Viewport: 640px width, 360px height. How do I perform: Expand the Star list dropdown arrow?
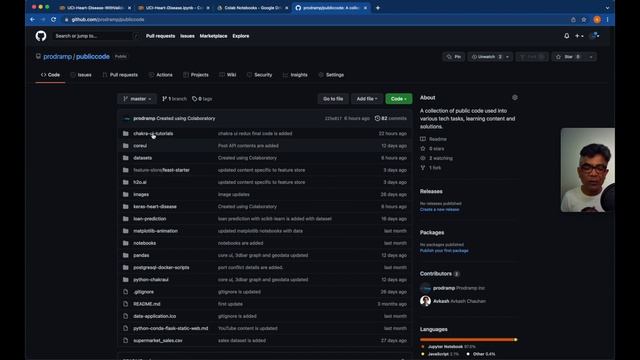click(591, 57)
